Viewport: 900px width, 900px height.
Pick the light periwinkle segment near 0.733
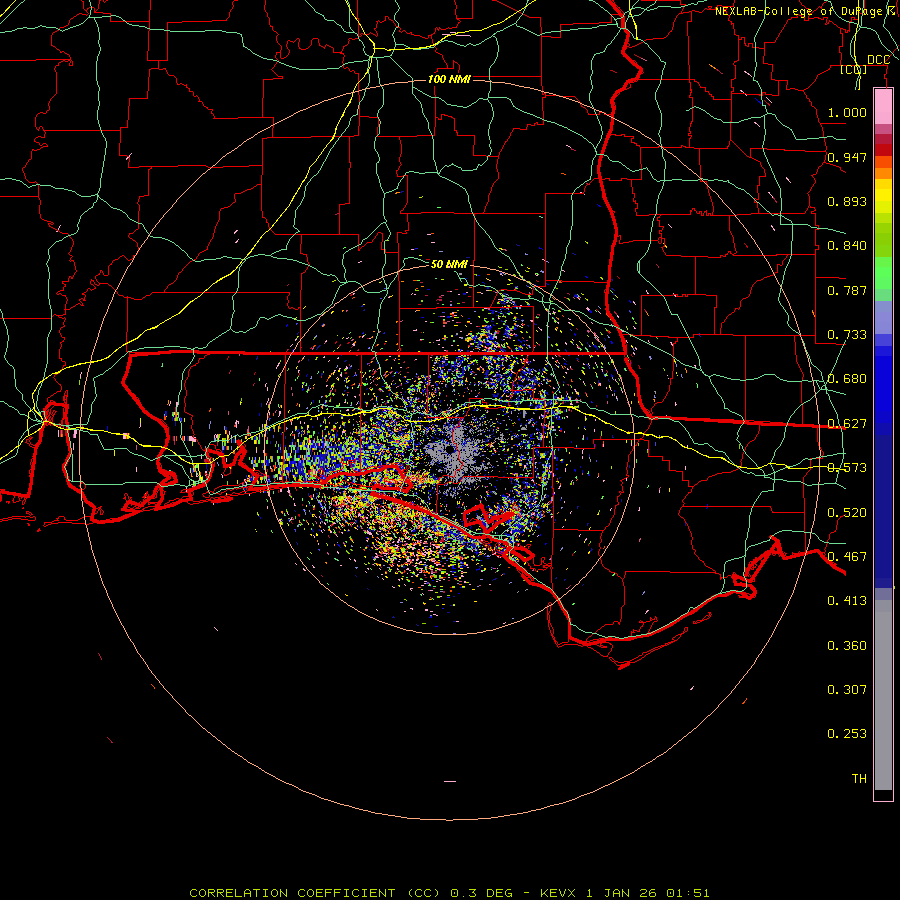(883, 317)
